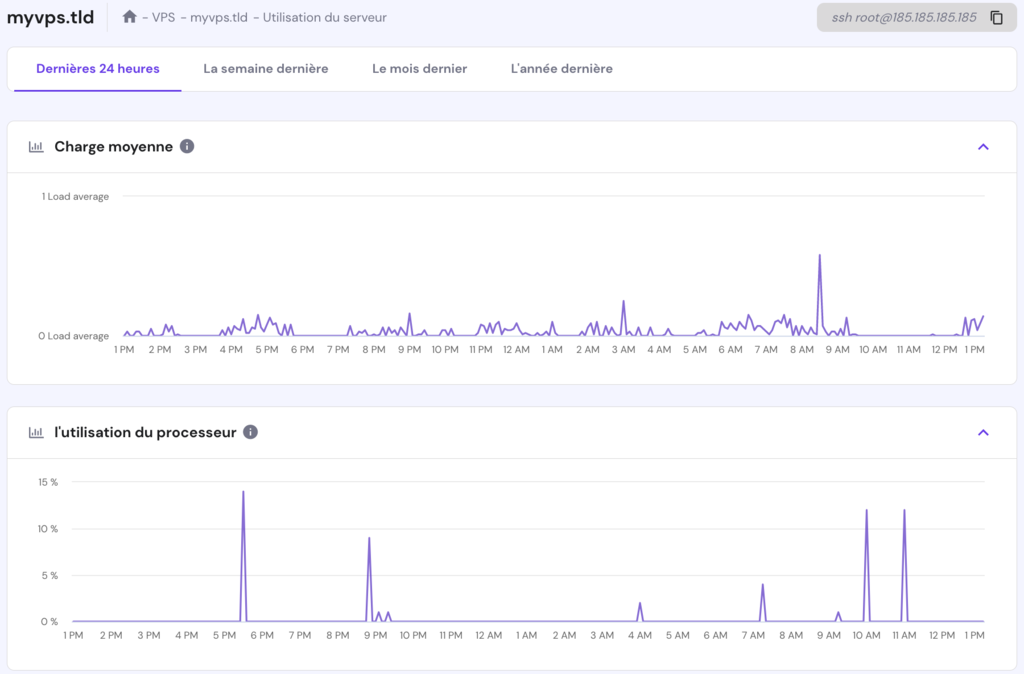Copy the SSH command with the copy icon
Screen dimensions: 1024x674
click(994, 17)
